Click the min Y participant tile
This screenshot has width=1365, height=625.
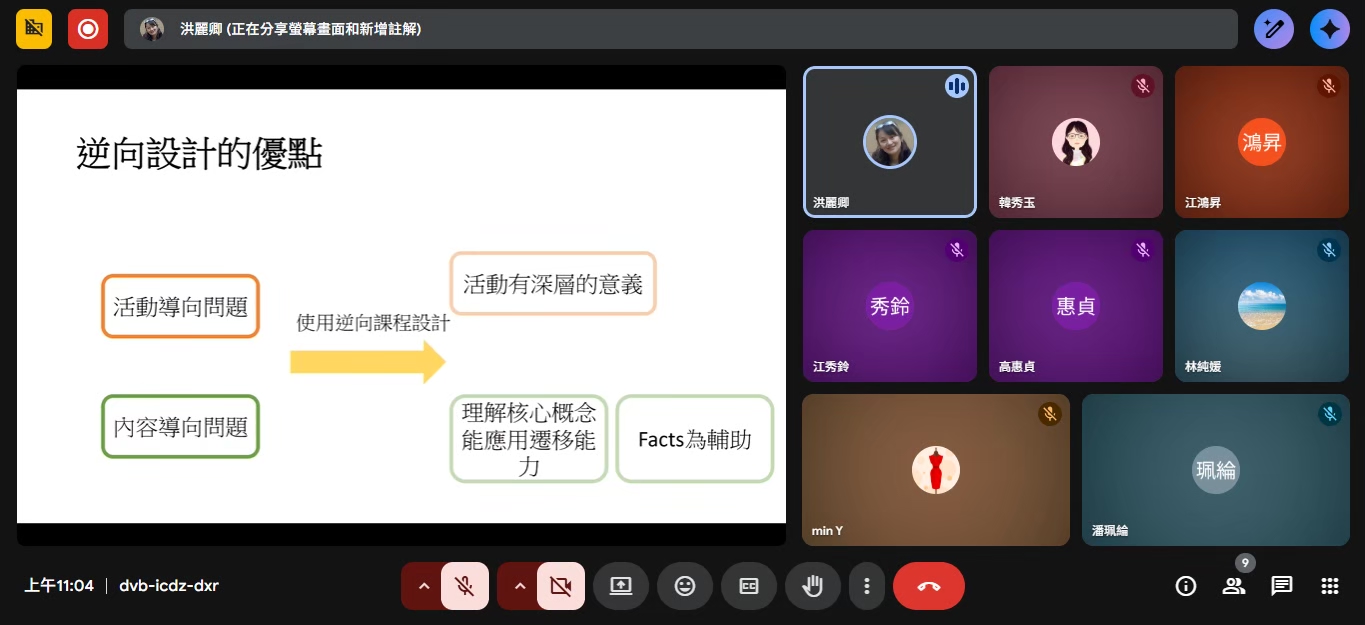click(935, 470)
